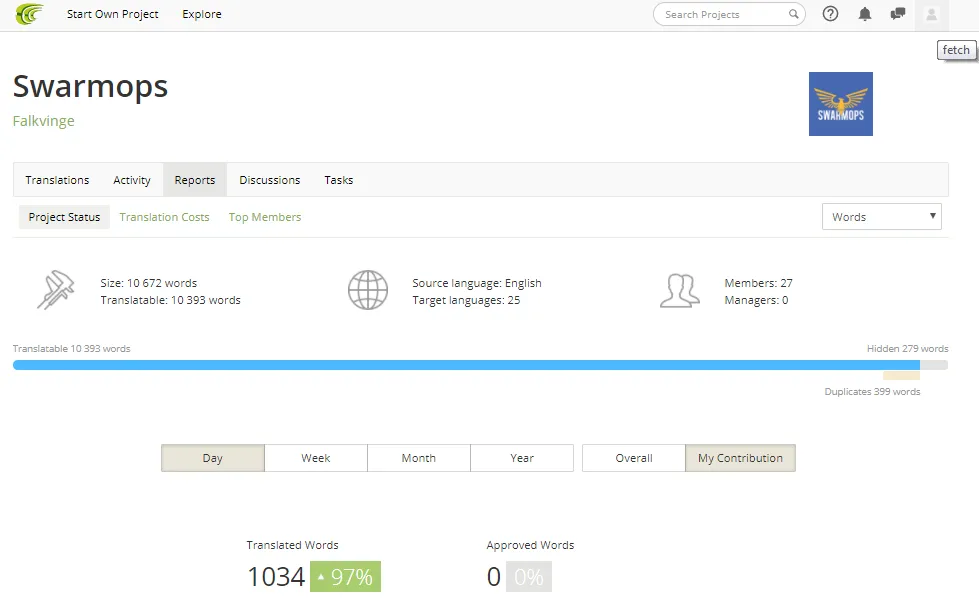Screen dimensions: 979x601
Task: Select the Month period toggle
Action: 419,458
